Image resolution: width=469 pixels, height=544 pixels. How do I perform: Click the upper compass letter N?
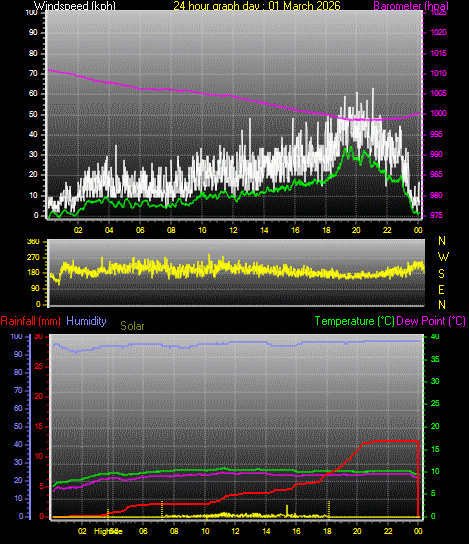442,241
